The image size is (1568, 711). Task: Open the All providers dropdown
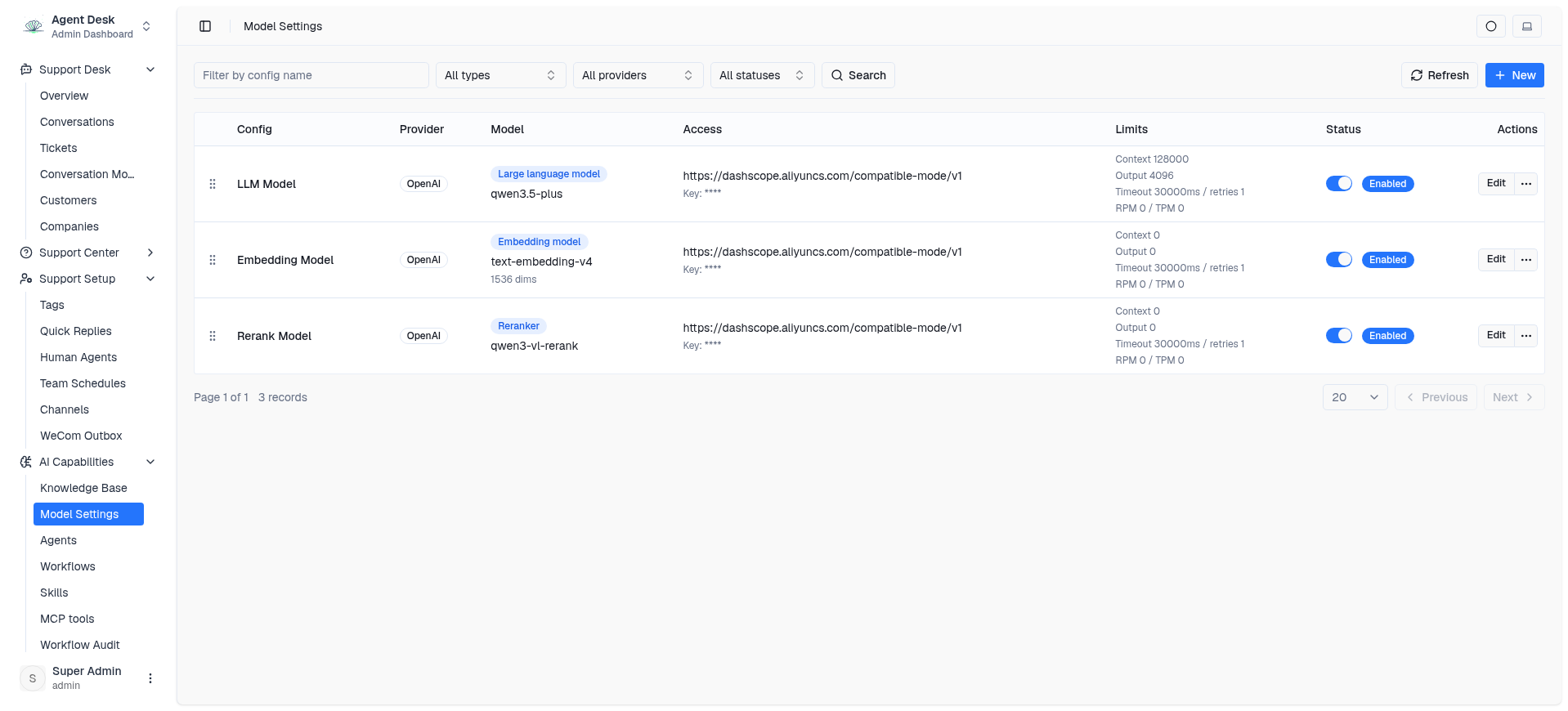click(x=638, y=75)
